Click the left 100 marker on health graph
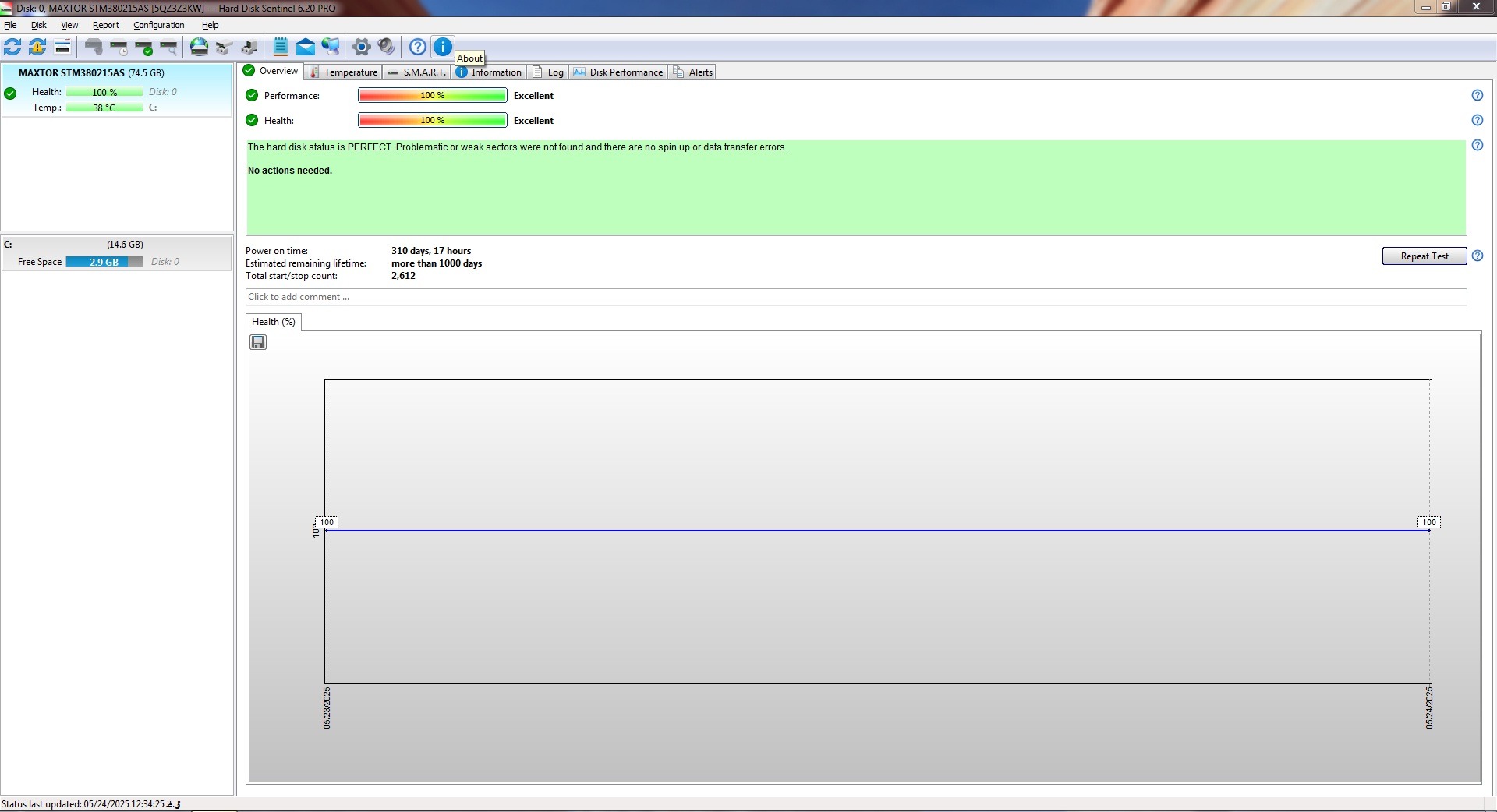The width and height of the screenshot is (1497, 812). pyautogui.click(x=327, y=522)
